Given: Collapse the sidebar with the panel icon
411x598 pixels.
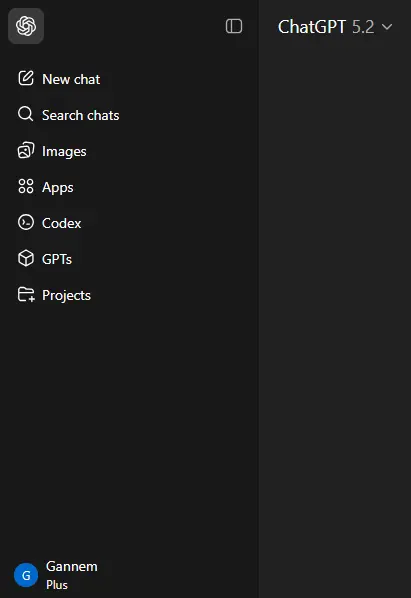Looking at the screenshot, I should pos(234,26).
